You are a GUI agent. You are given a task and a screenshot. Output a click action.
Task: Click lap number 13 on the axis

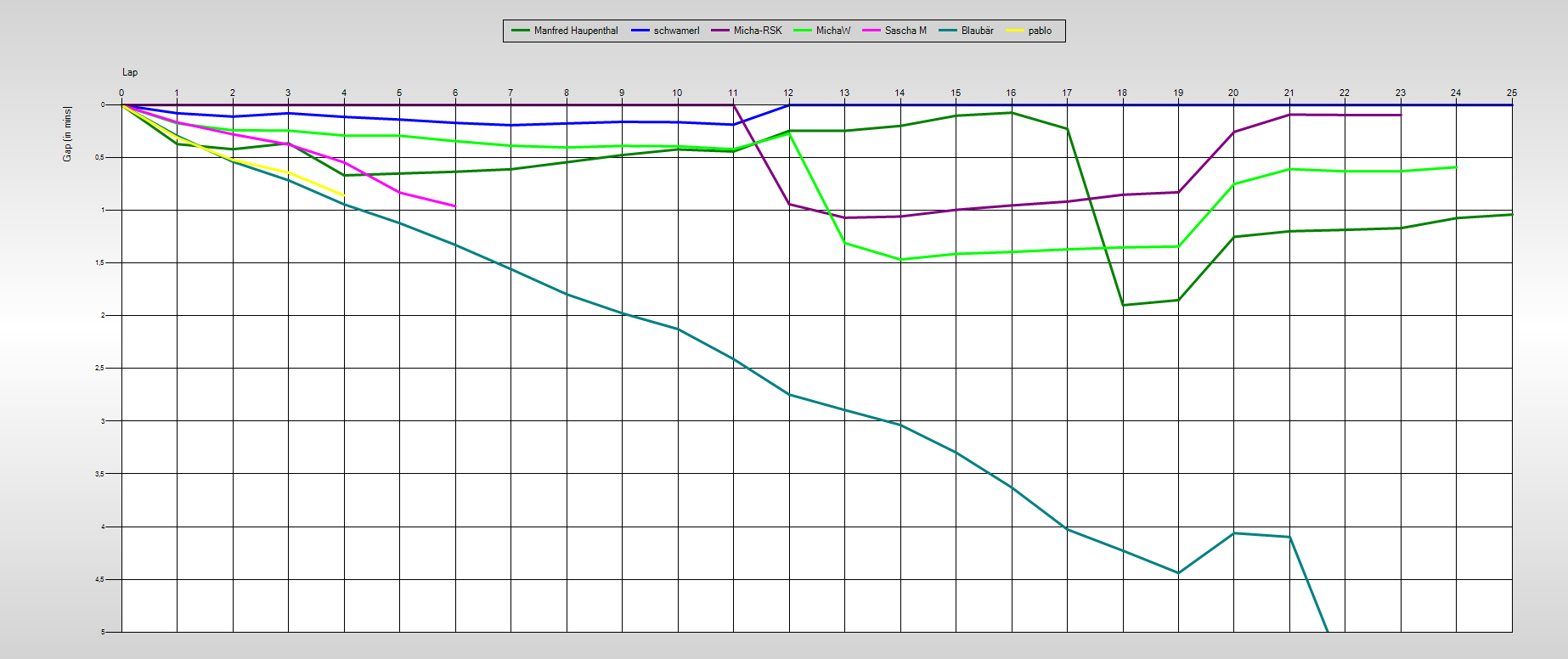(844, 93)
